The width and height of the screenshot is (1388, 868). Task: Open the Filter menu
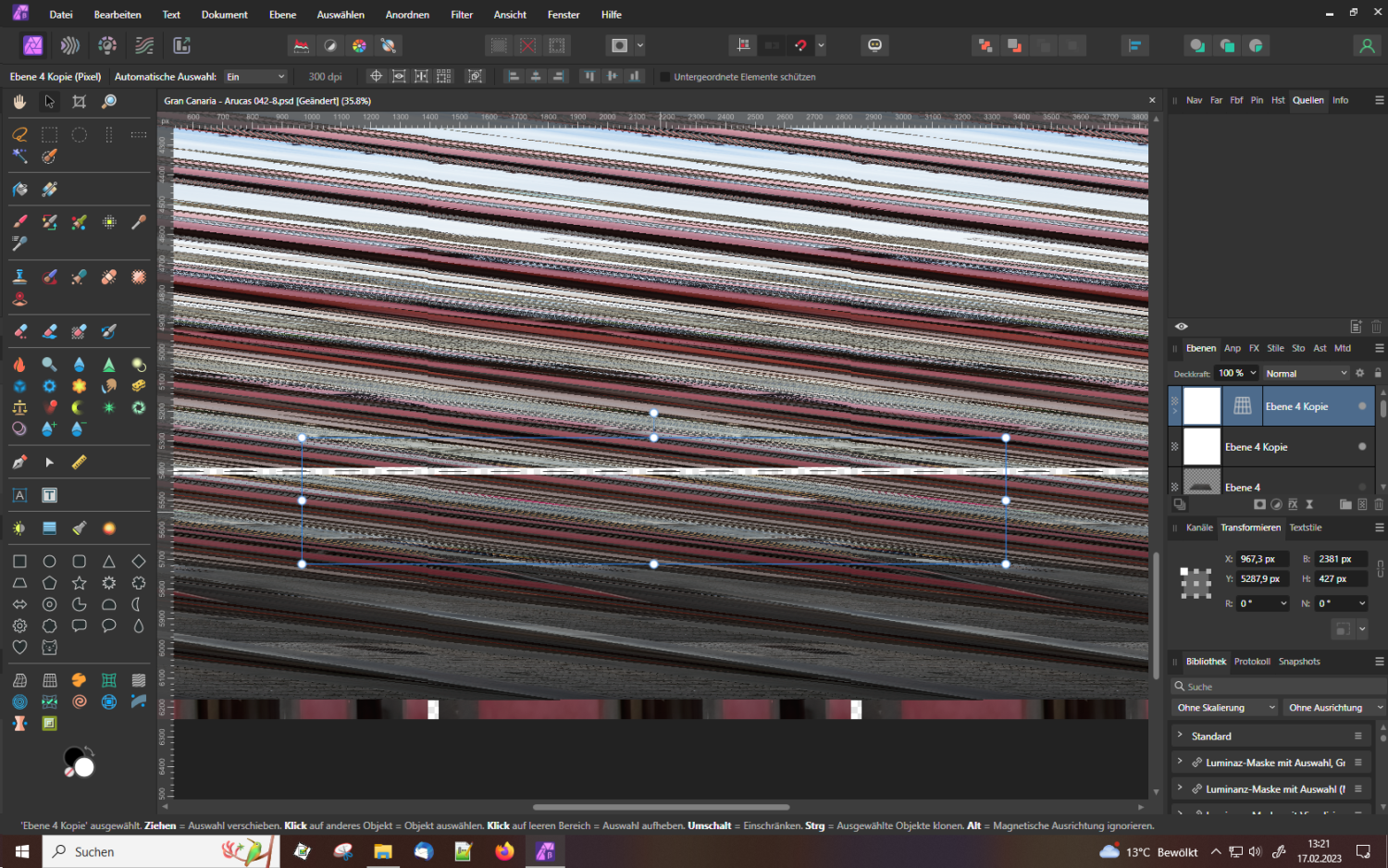[x=462, y=14]
